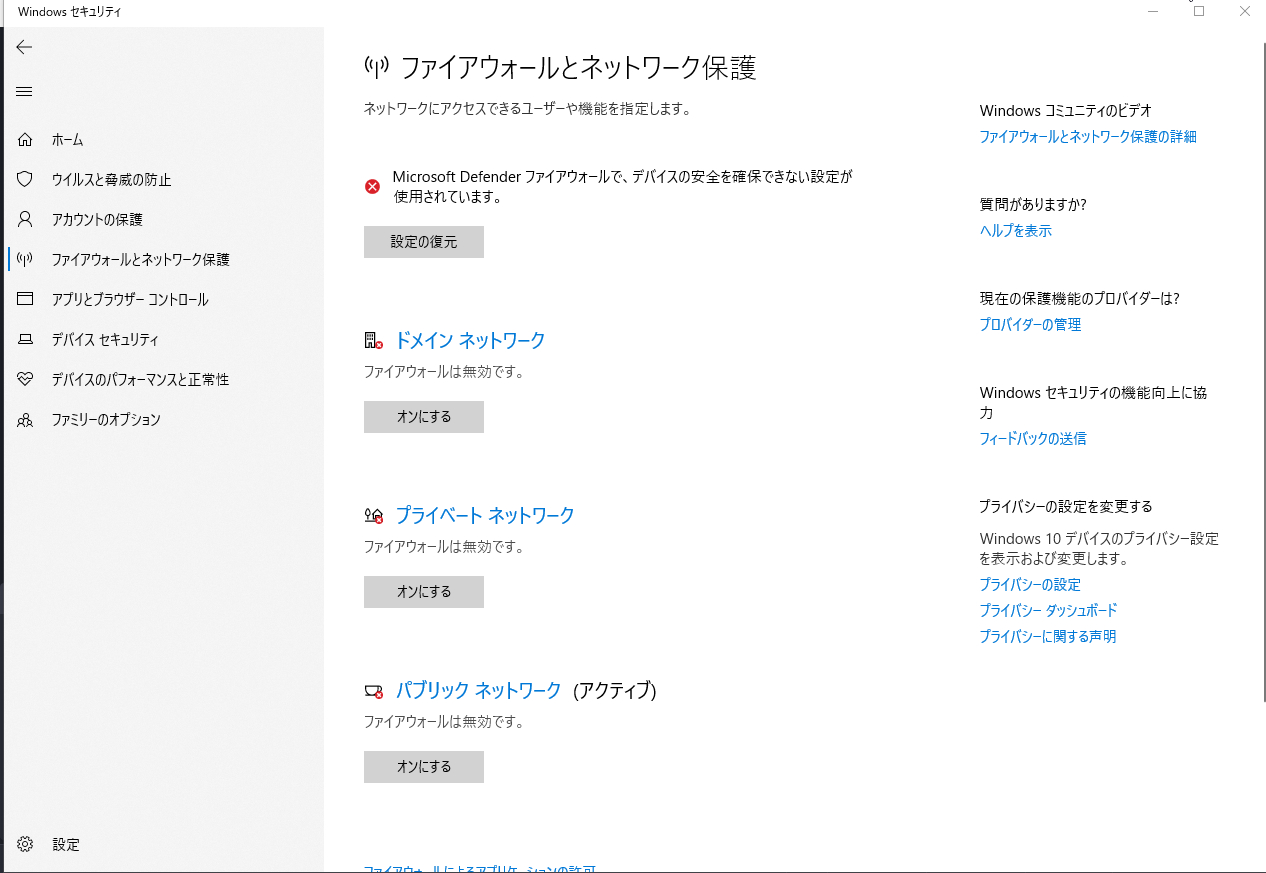The image size is (1266, 873).
Task: Click the account protection person icon
Action: (26, 220)
